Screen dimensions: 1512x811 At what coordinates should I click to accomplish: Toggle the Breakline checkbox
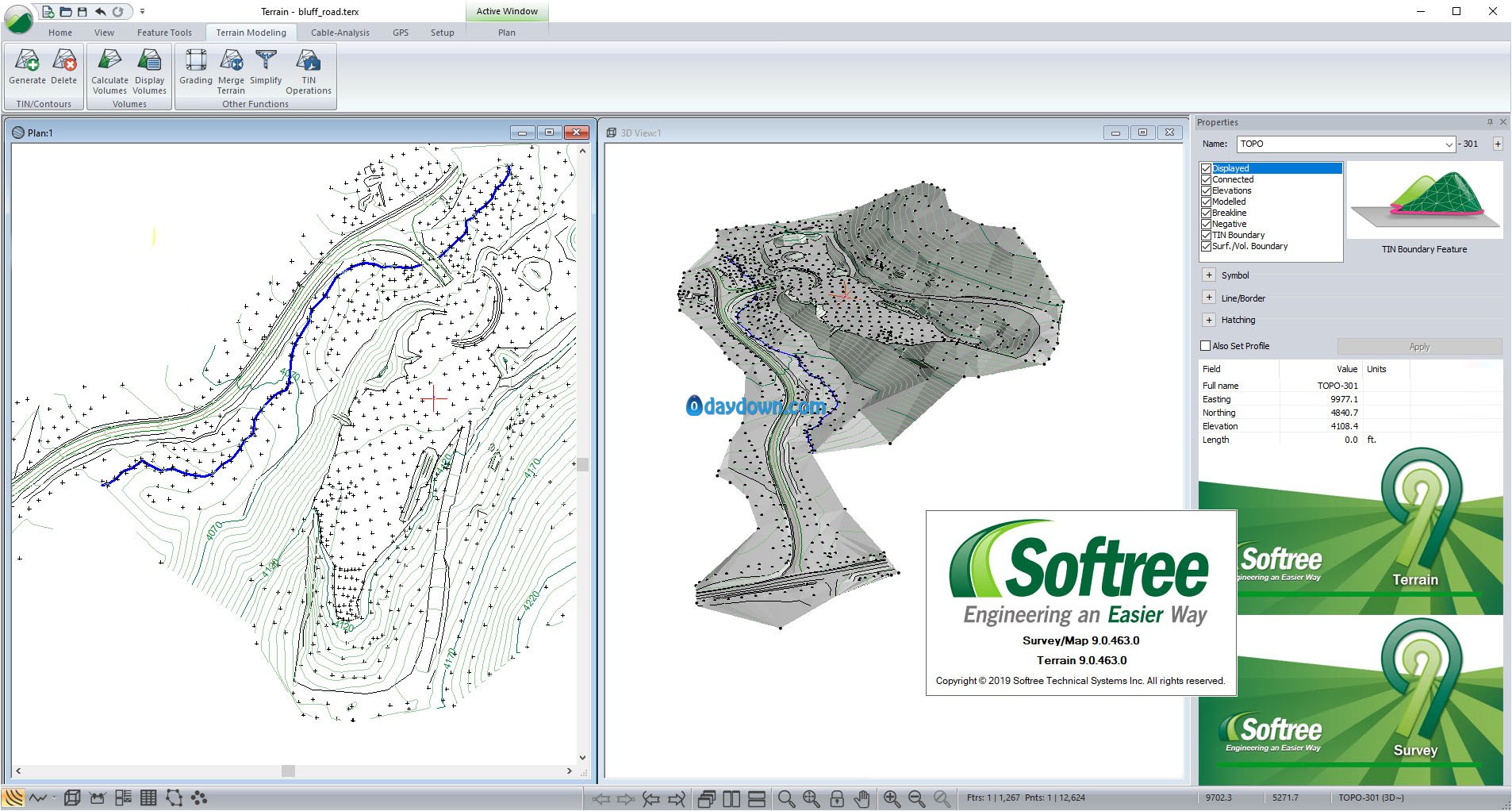tap(1206, 213)
